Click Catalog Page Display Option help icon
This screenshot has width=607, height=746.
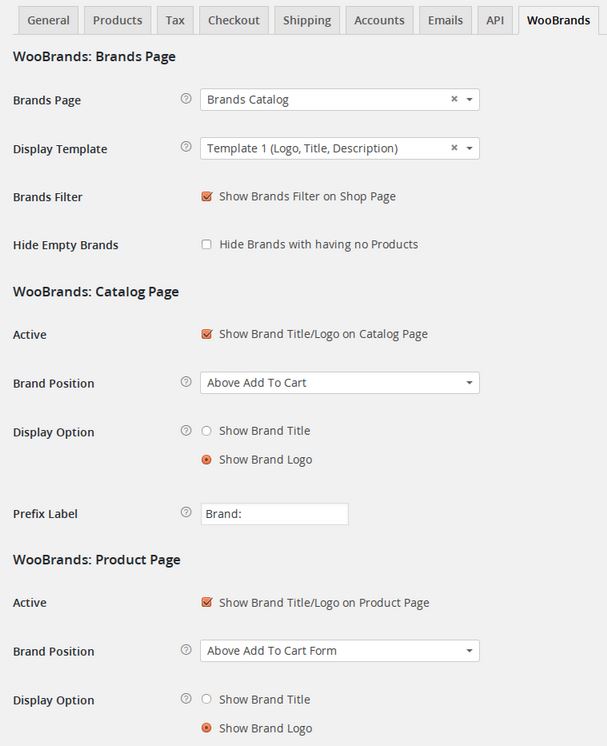[186, 431]
